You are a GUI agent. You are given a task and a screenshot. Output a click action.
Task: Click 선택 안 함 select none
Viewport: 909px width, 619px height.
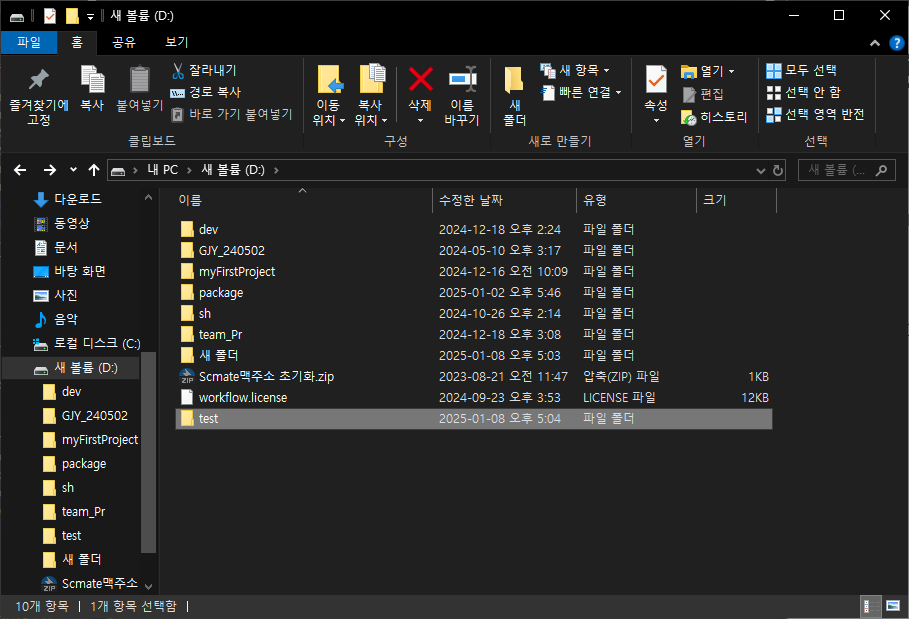click(803, 93)
